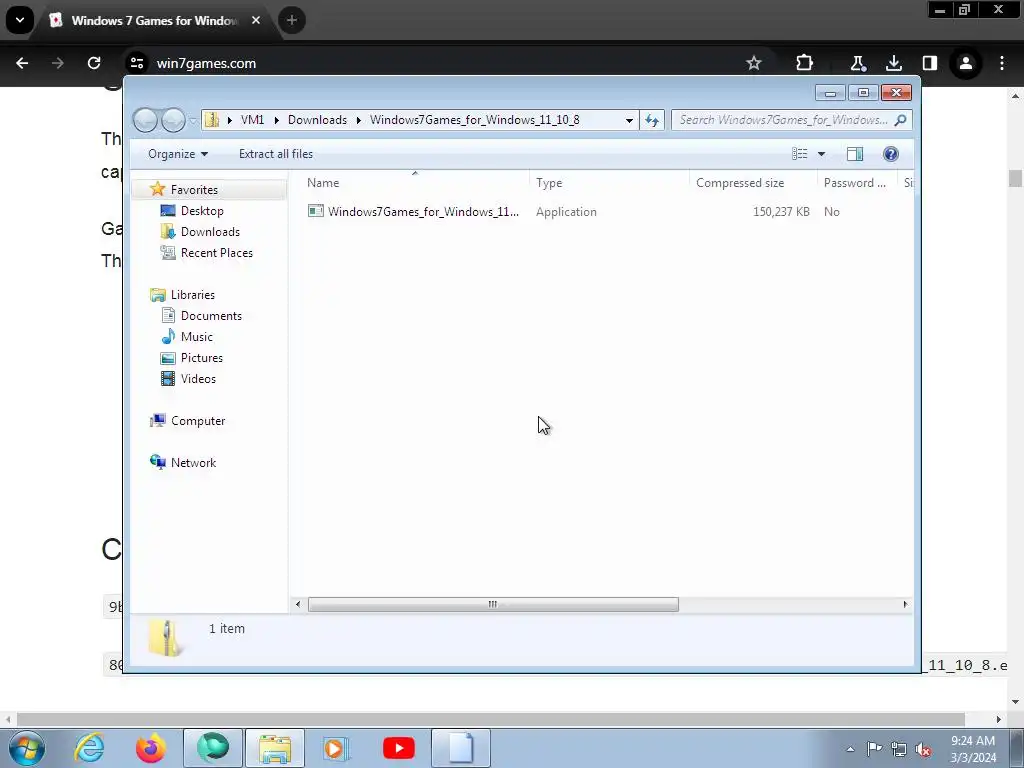Expand arrow after Downloads breadcrumb
Image resolution: width=1024 pixels, height=768 pixels.
[x=359, y=120]
